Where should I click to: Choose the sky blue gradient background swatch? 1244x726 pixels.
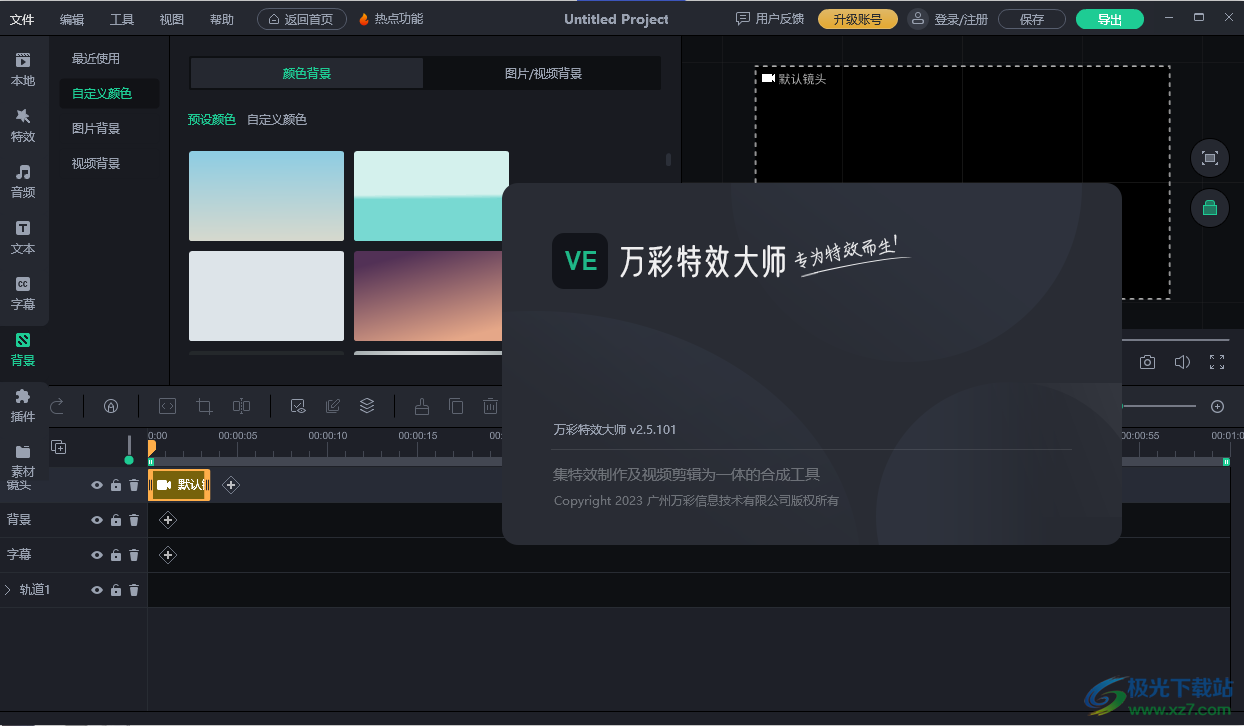click(266, 196)
